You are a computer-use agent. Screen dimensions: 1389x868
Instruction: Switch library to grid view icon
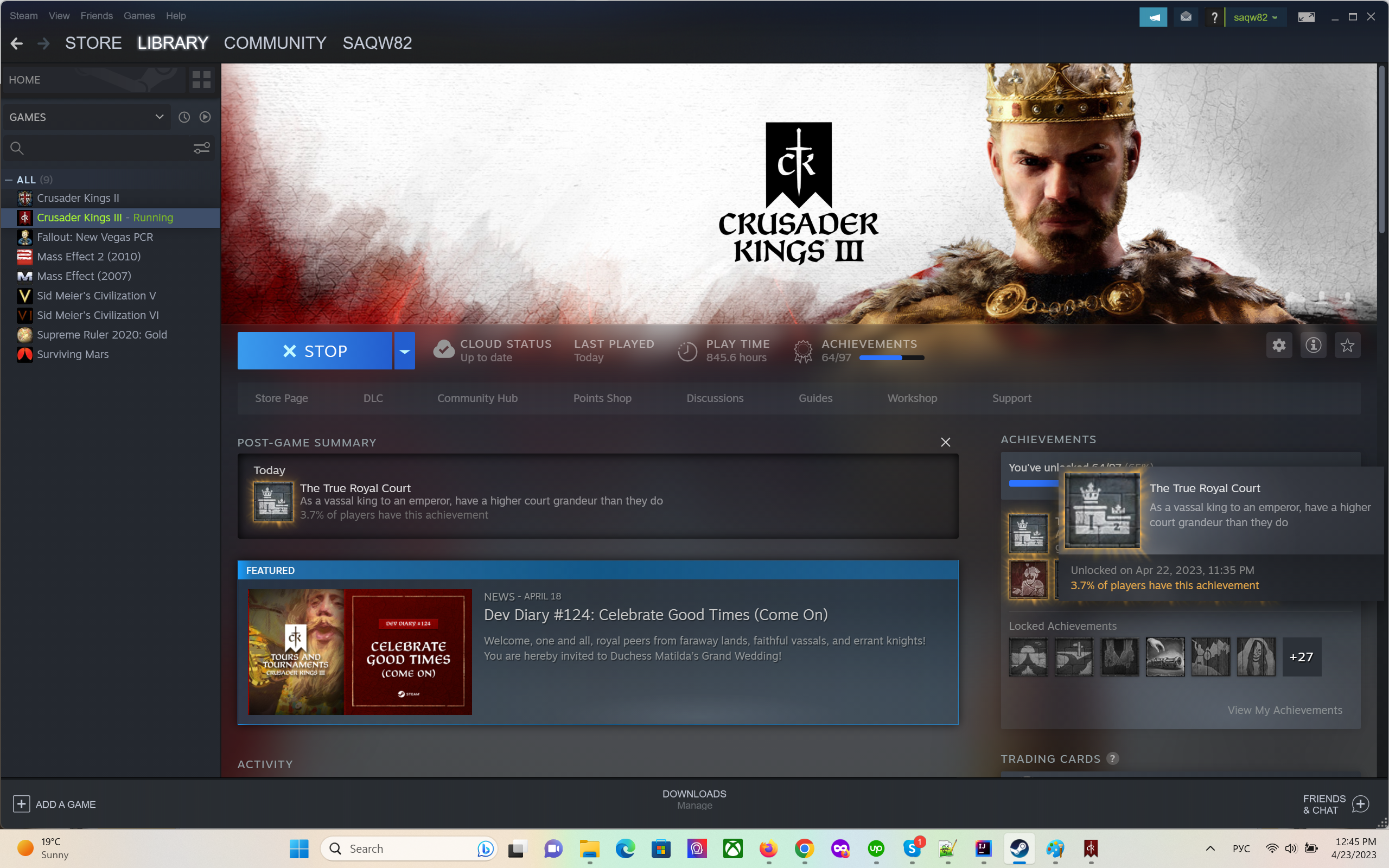(201, 80)
